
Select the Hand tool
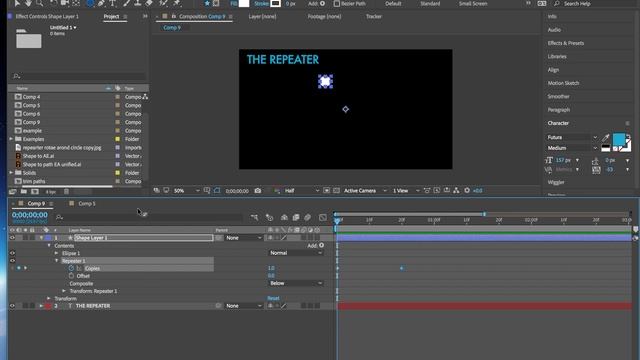(x=29, y=3)
